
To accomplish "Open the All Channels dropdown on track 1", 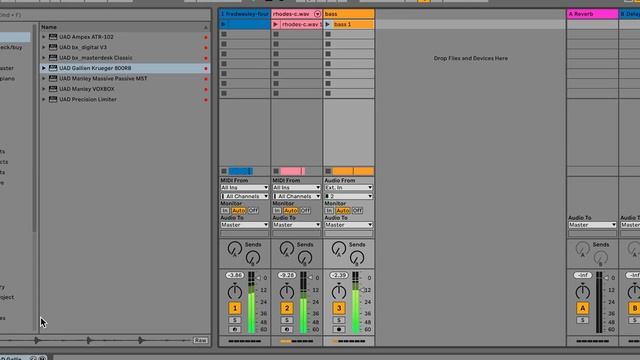I will coord(244,196).
